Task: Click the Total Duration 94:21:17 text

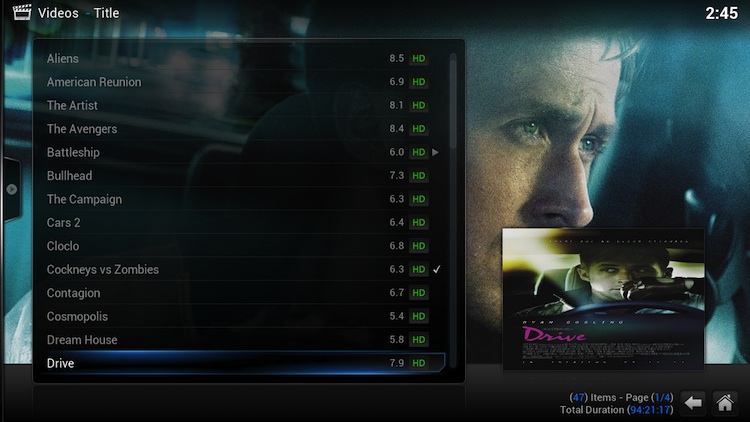Action: [x=617, y=410]
